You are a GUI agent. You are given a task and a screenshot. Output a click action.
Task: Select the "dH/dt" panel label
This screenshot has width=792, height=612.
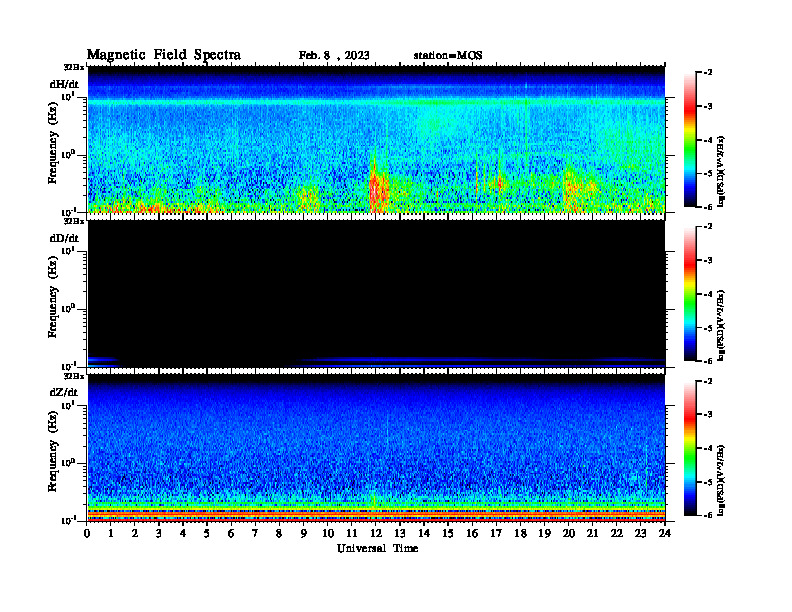tap(64, 84)
